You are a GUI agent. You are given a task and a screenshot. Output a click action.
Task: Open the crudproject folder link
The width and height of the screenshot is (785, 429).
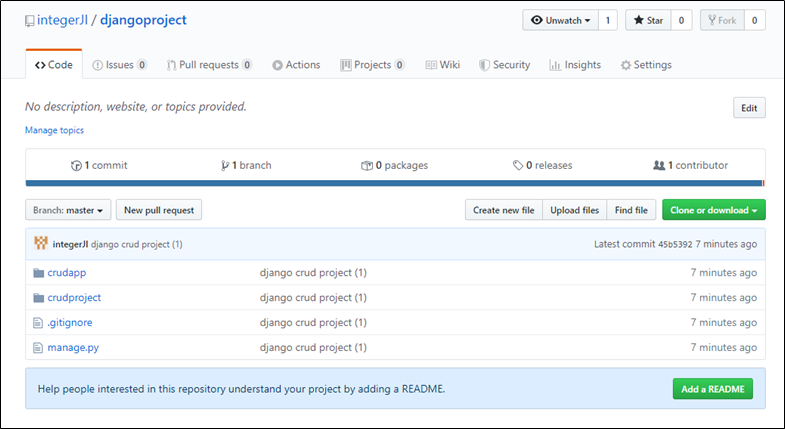point(74,298)
